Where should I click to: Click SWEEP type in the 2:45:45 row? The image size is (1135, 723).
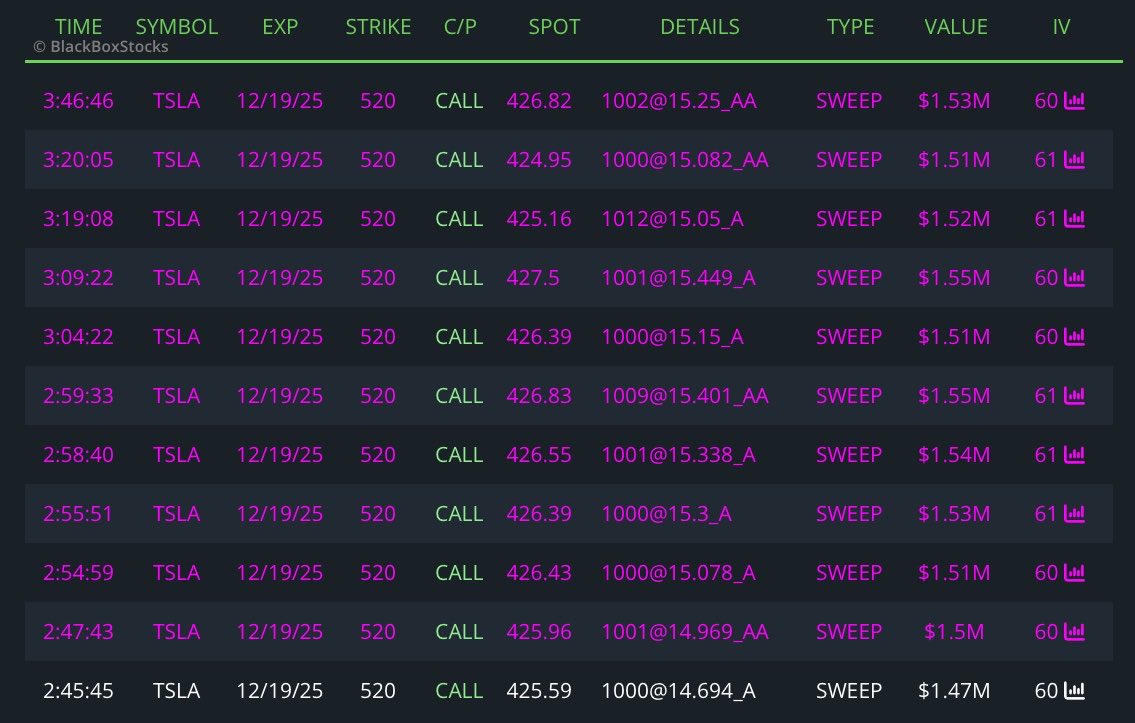coord(849,690)
